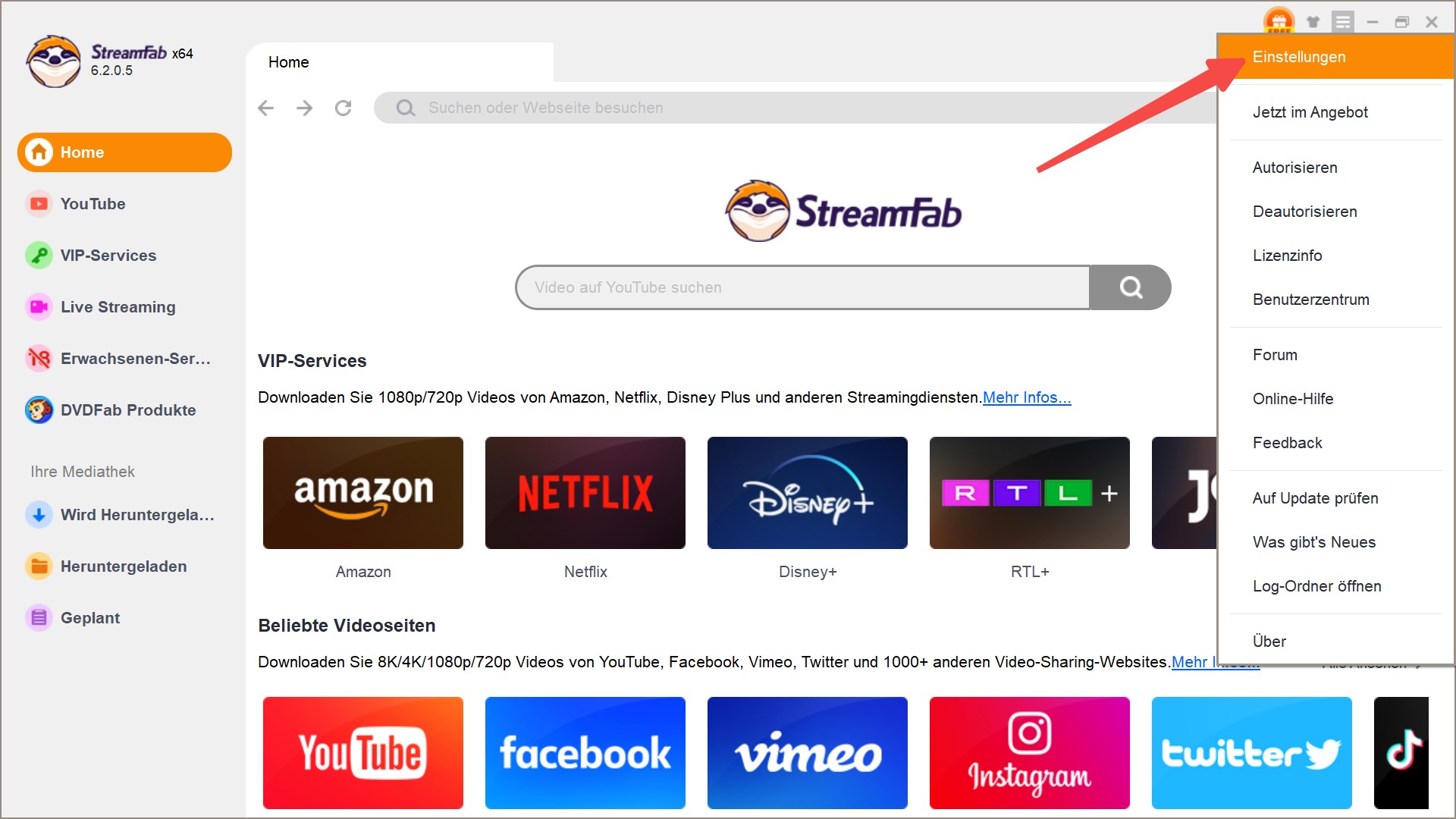1456x819 pixels.
Task: Open the Geplant scheduled list
Action: tap(74, 618)
